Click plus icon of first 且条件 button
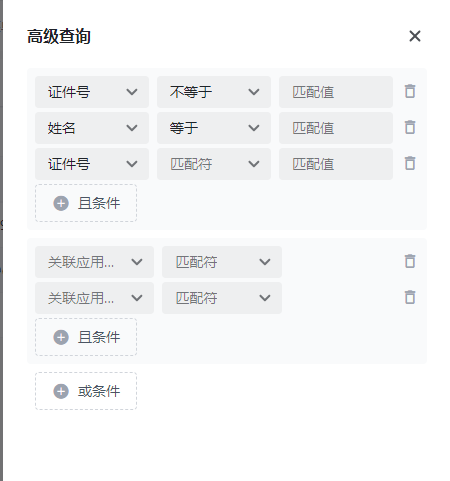Screen dimensions: 450x481 pyautogui.click(x=61, y=203)
